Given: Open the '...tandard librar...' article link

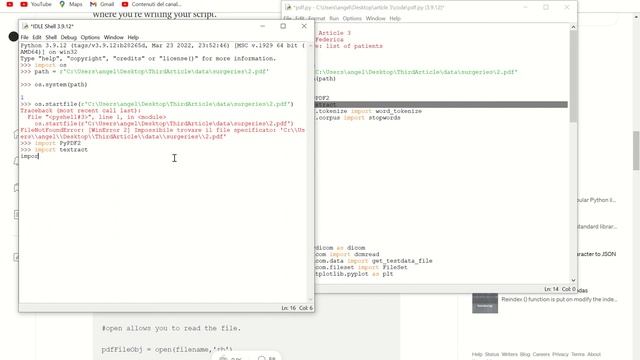Looking at the screenshot, I should tap(597, 227).
